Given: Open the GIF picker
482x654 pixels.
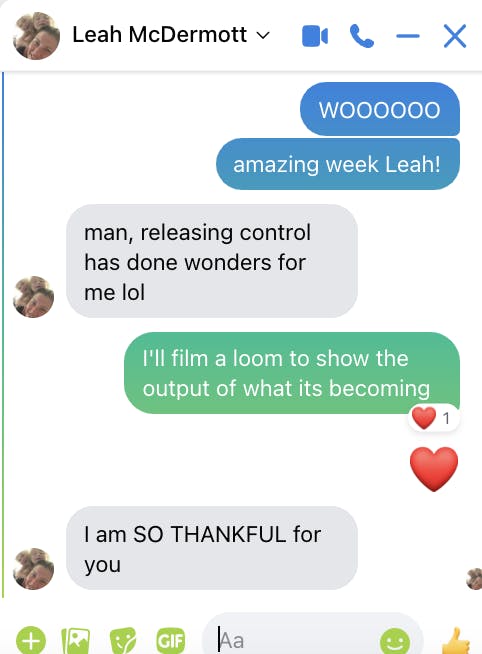Looking at the screenshot, I should [171, 640].
